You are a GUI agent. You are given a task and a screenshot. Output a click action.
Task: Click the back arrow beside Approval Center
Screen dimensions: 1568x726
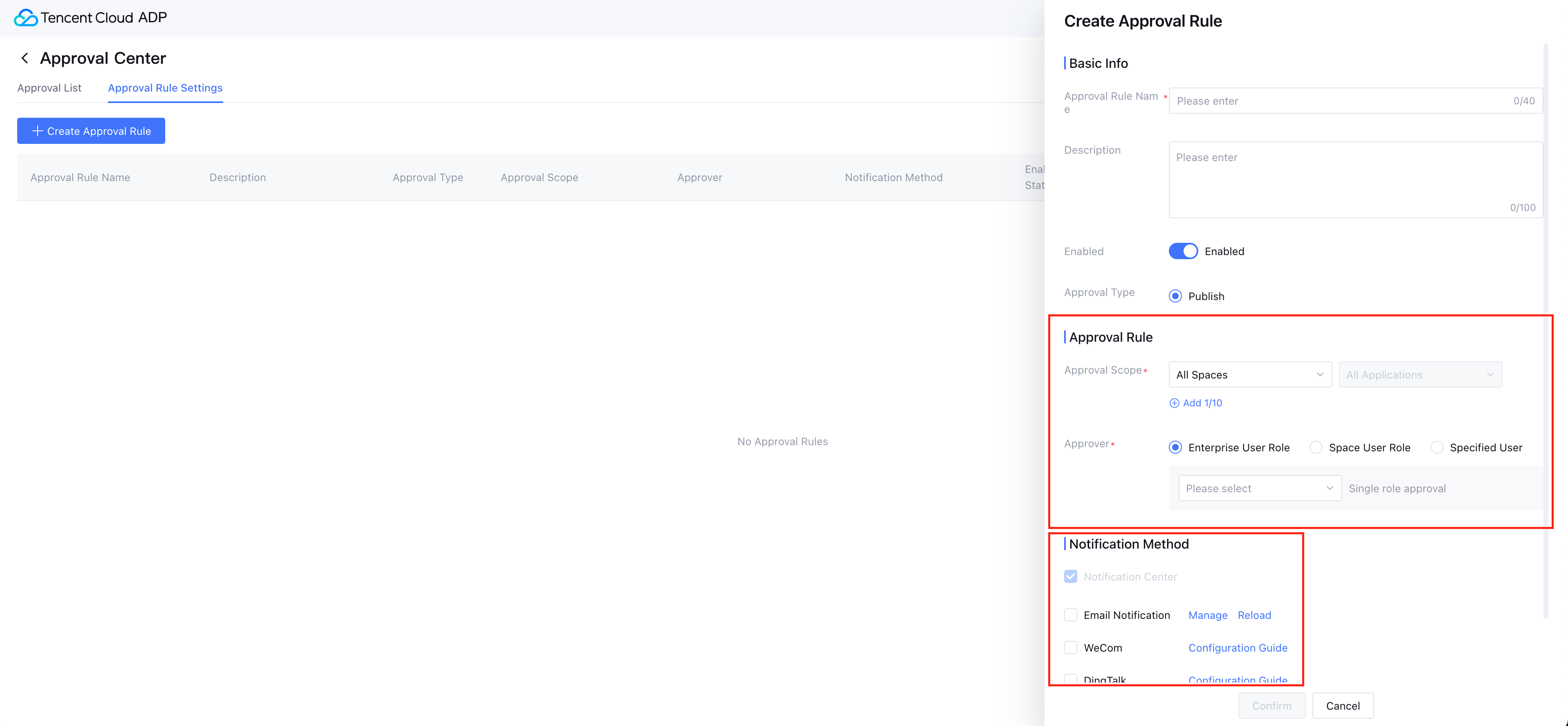tap(25, 58)
